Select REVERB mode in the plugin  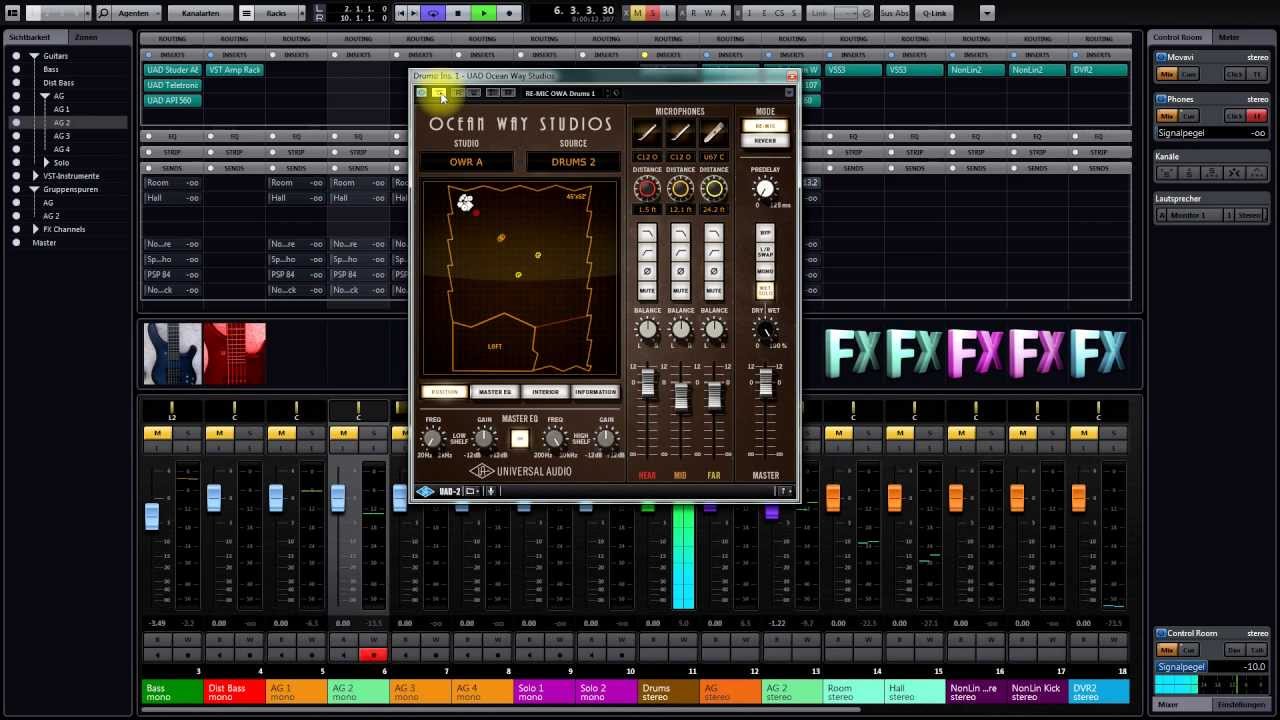764,141
